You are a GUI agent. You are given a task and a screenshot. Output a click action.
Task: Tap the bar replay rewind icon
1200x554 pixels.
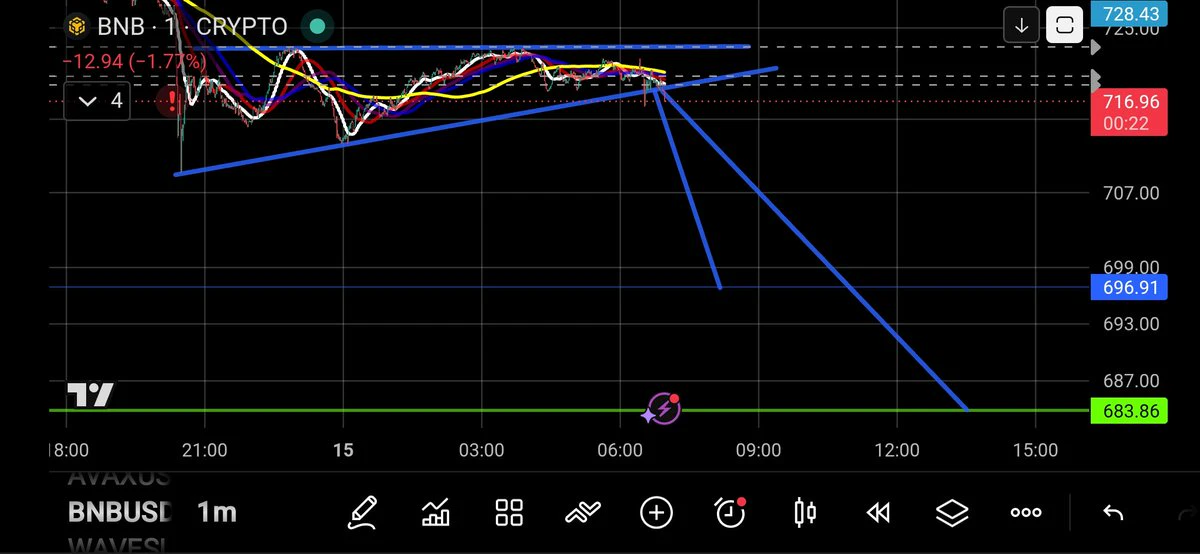(878, 513)
